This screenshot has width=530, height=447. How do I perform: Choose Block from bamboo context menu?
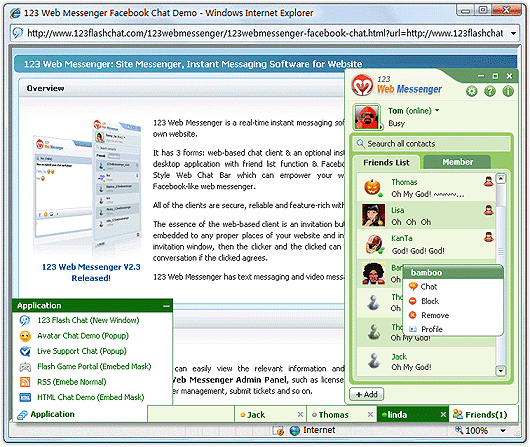click(x=430, y=301)
